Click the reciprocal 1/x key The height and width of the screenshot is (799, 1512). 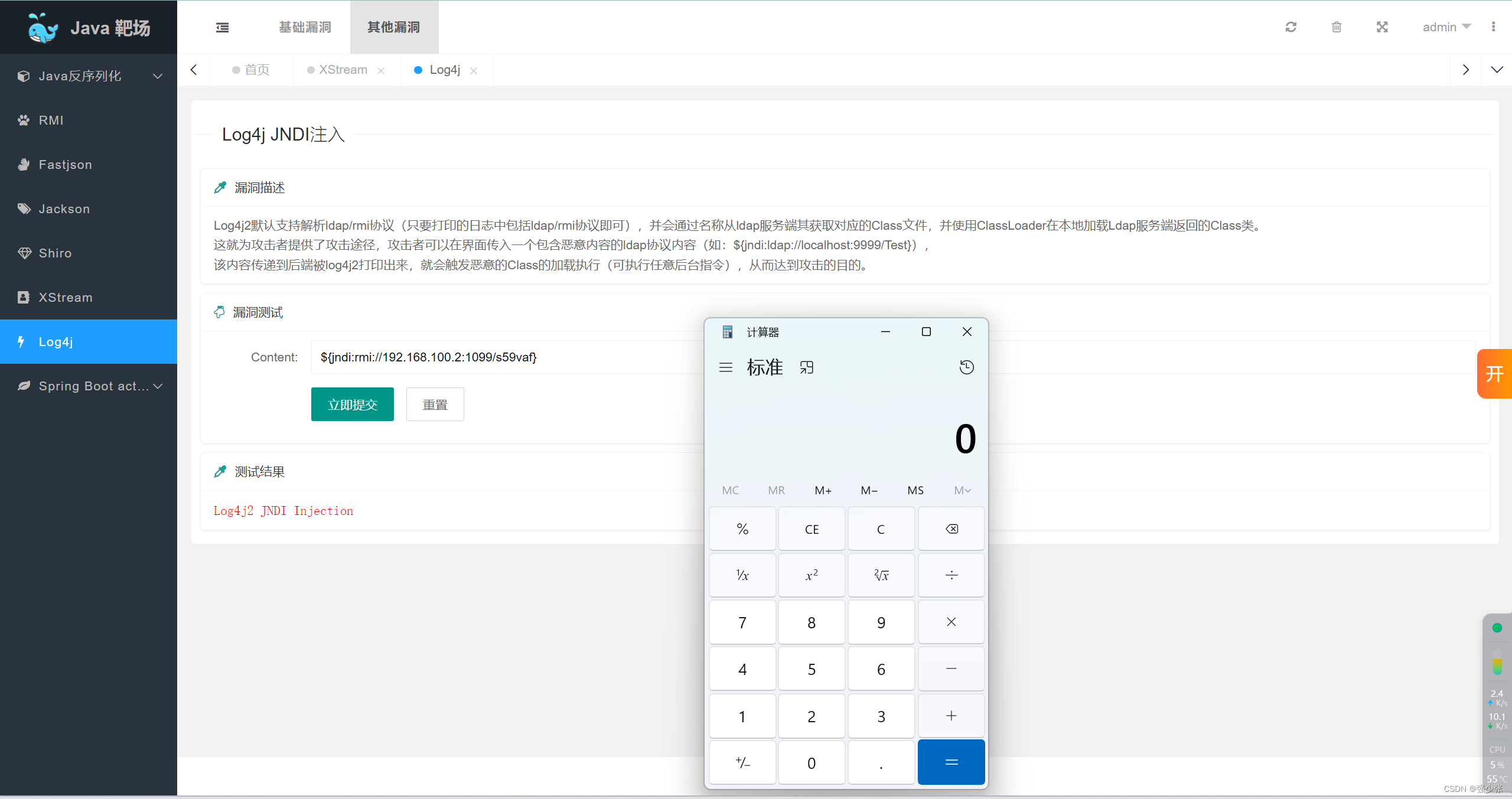pos(742,575)
